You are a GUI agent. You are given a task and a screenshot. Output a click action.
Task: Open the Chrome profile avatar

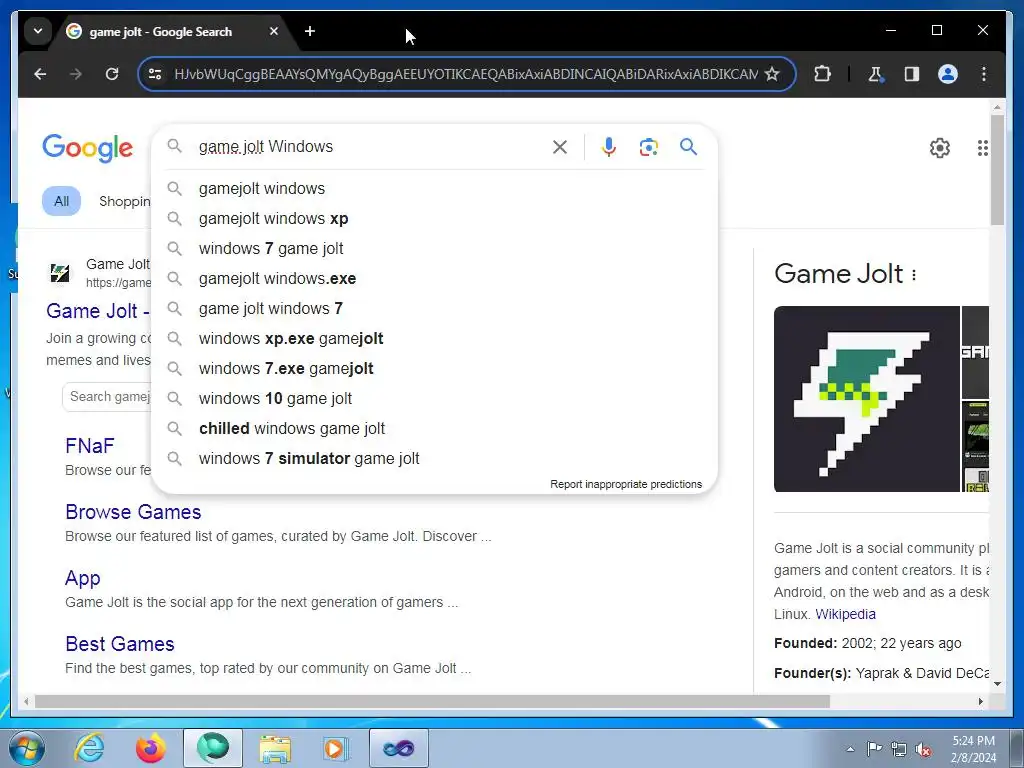pos(948,74)
